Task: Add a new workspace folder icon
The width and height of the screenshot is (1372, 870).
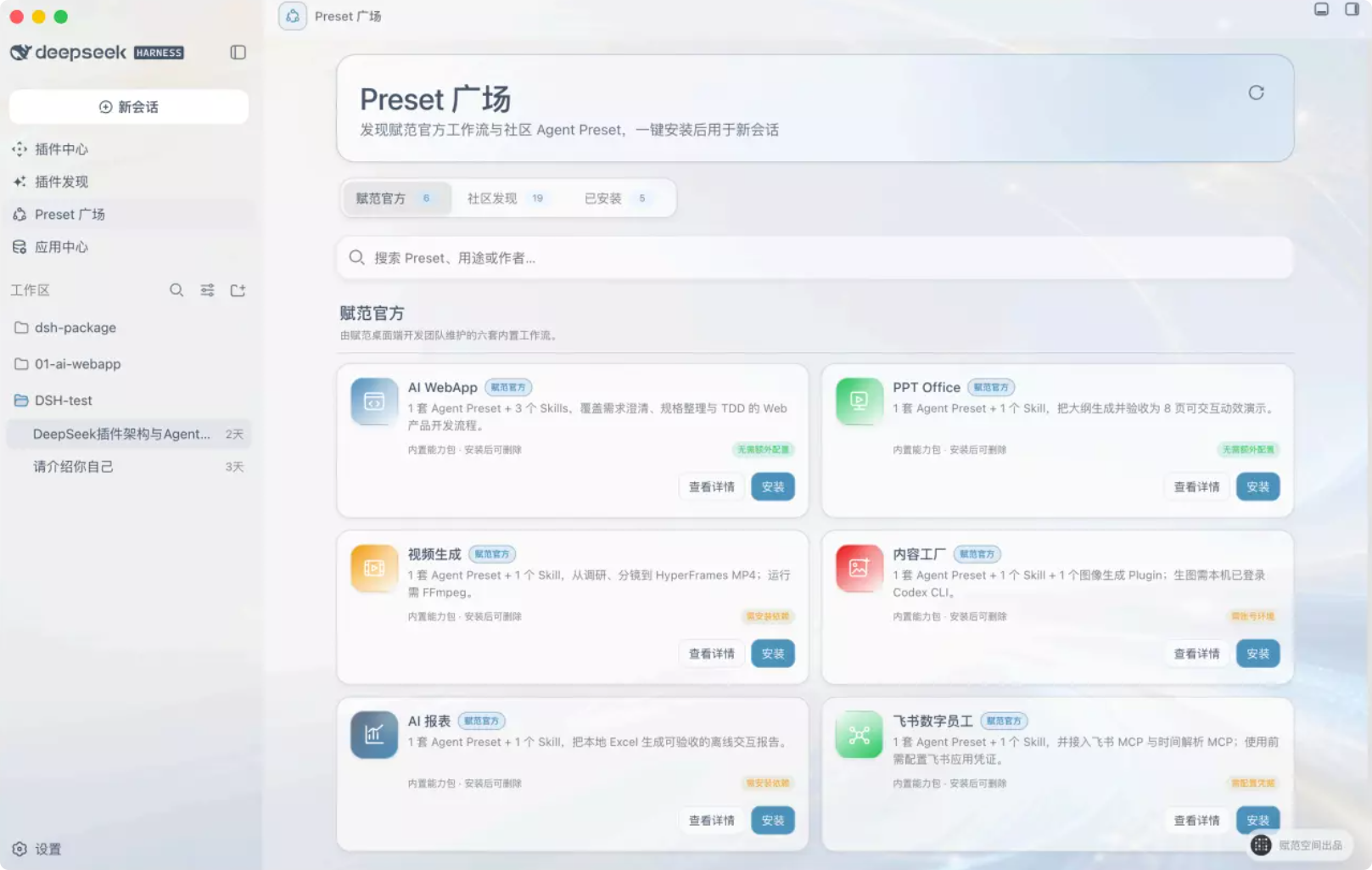Action: click(x=238, y=290)
